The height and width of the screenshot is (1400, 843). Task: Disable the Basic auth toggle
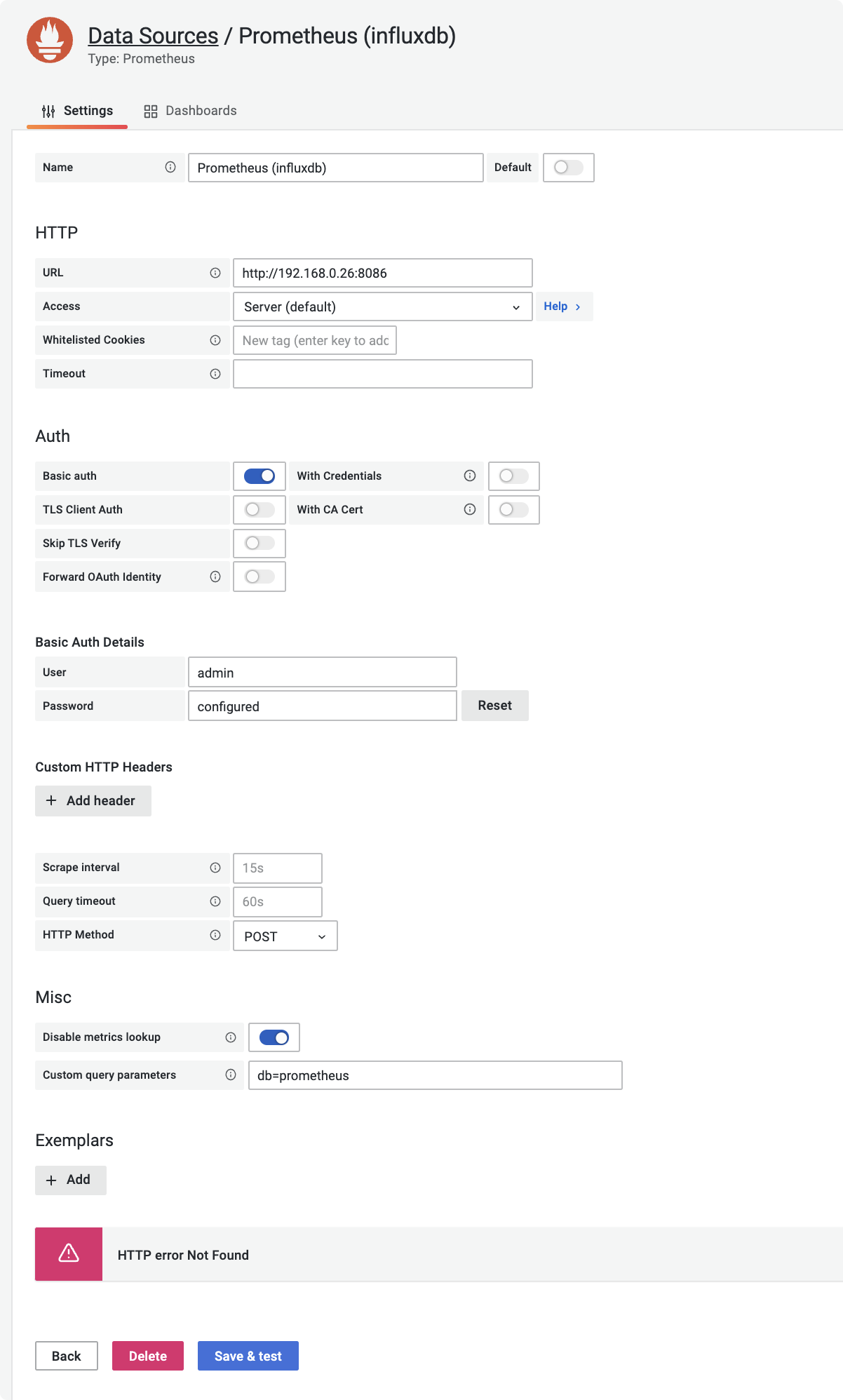[259, 476]
